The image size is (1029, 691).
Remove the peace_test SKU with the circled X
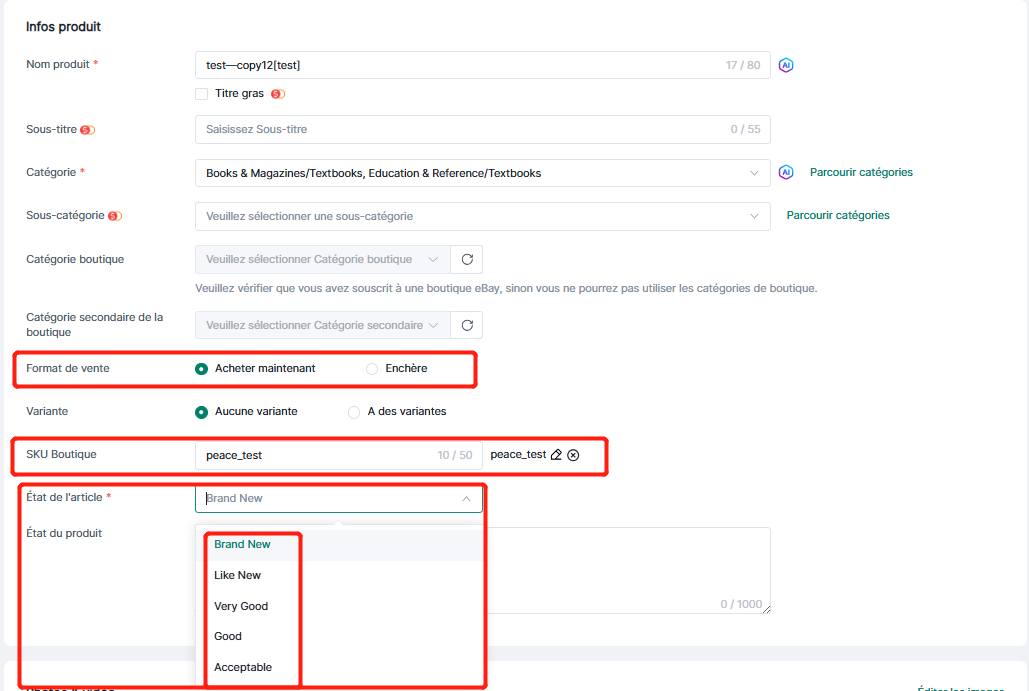pos(573,455)
